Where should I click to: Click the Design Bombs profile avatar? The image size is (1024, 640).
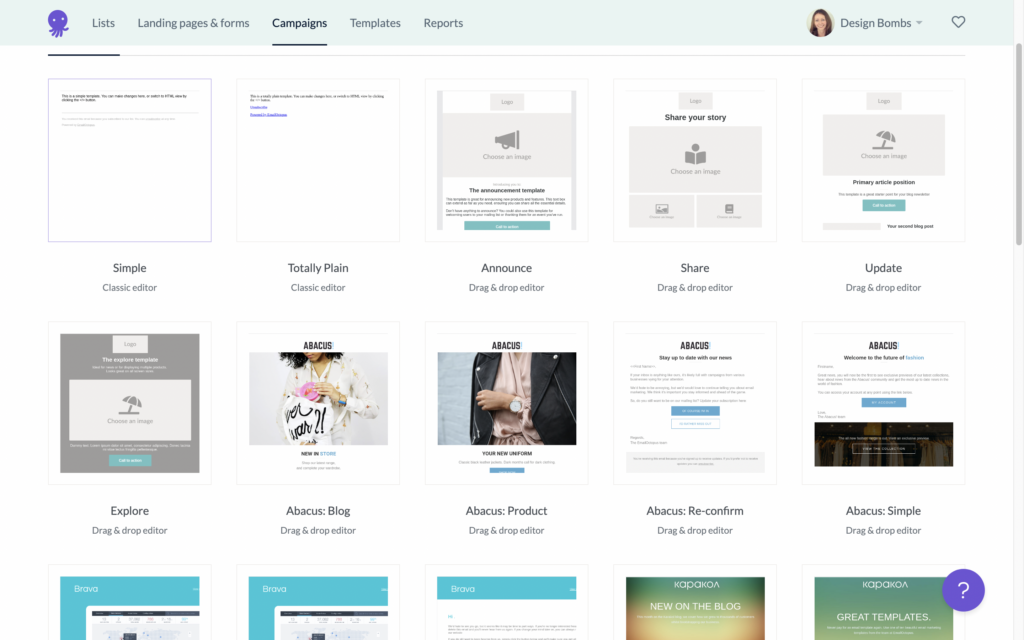click(820, 23)
